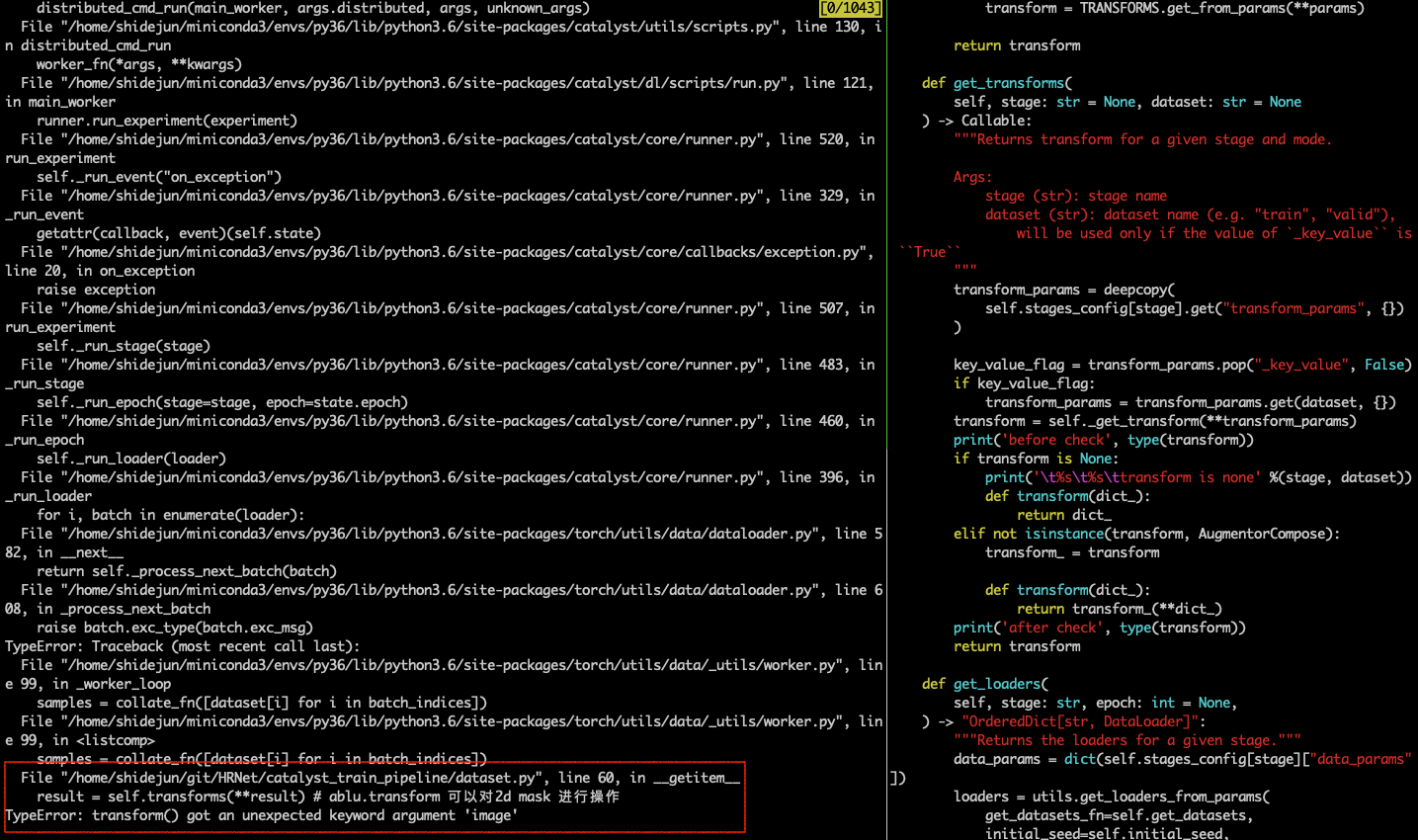Screen dimensions: 1418x840
Task: Click the docstring line starting 'dataset (str): dataset name'
Action: [x=1191, y=214]
